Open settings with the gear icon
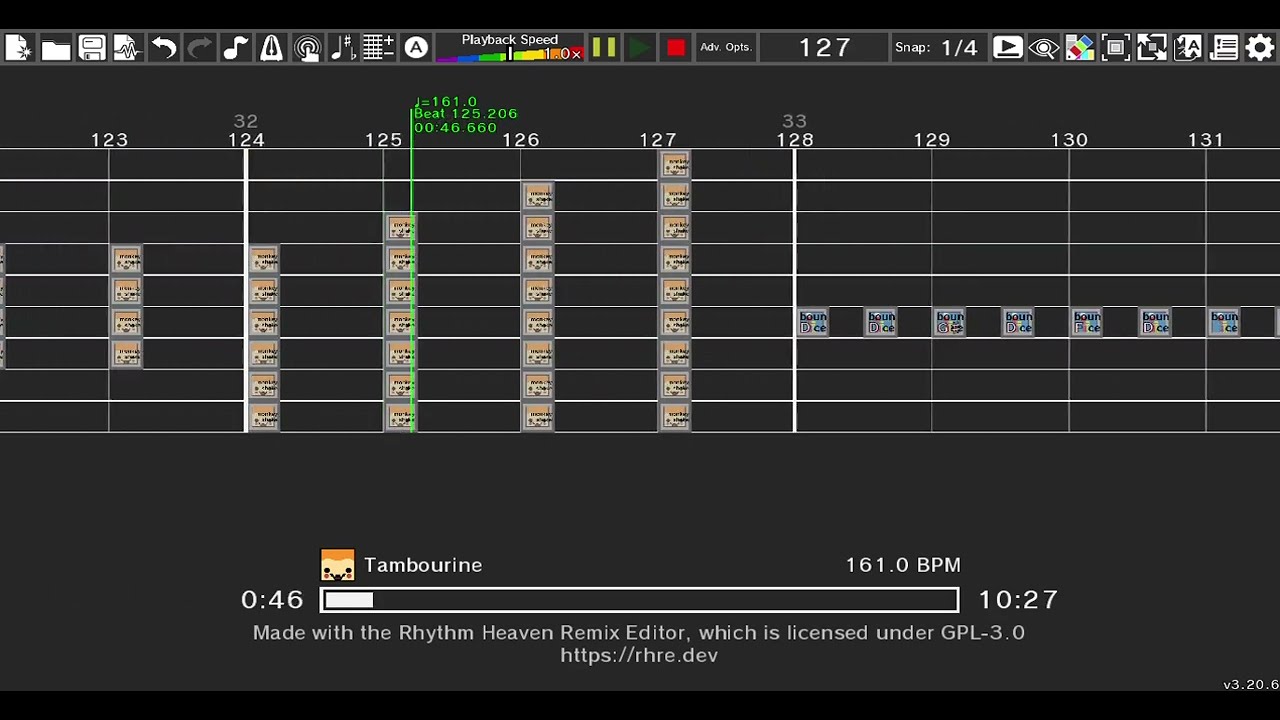 pyautogui.click(x=1260, y=48)
